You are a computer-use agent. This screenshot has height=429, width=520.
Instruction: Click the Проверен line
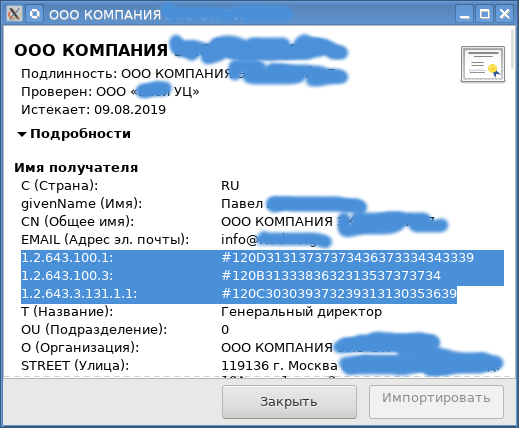click(x=110, y=92)
